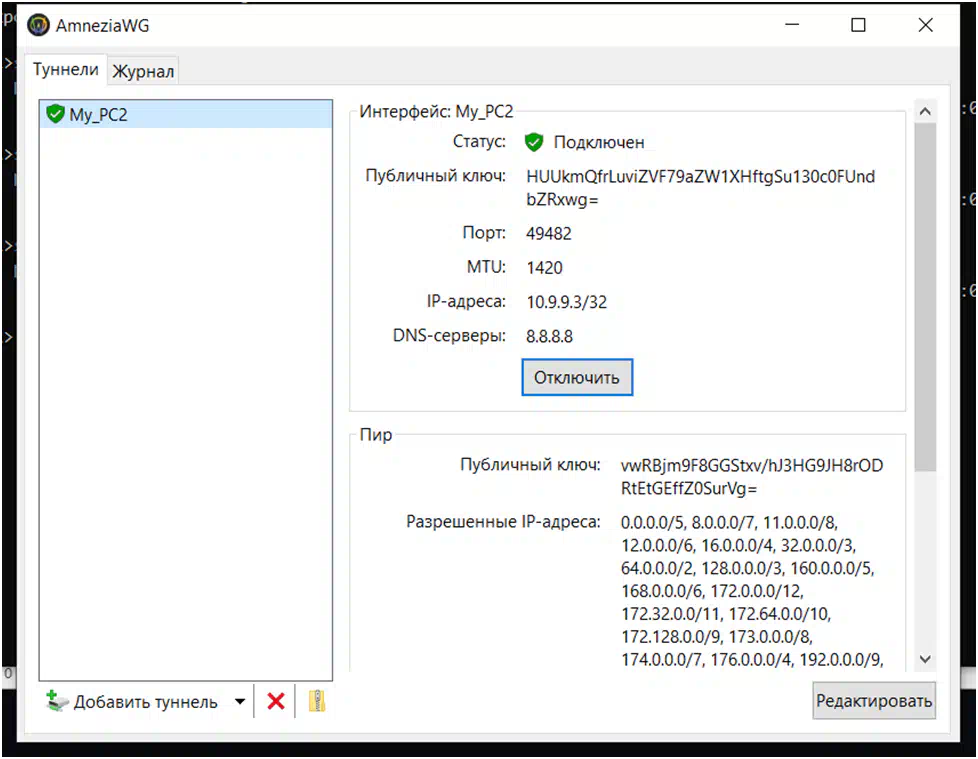Viewport: 978px width, 759px height.
Task: Close the AmneziaWG window
Action: click(x=926, y=25)
